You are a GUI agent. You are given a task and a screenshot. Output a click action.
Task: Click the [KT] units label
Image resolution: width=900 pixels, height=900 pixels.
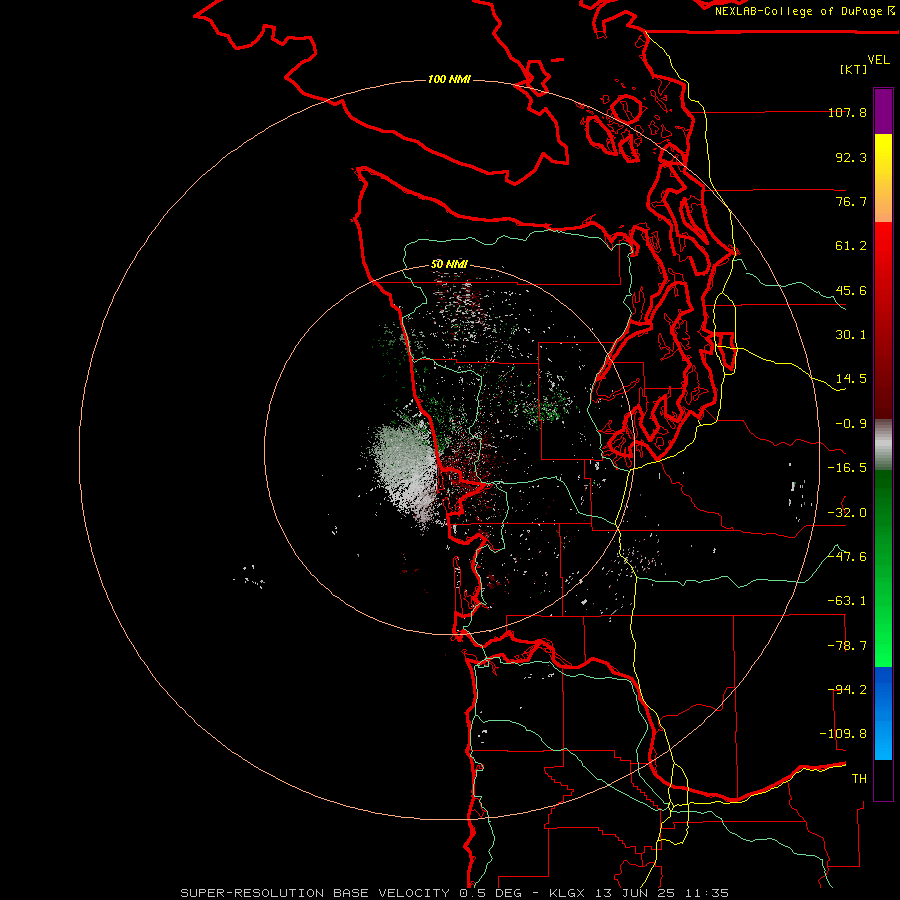tap(854, 69)
